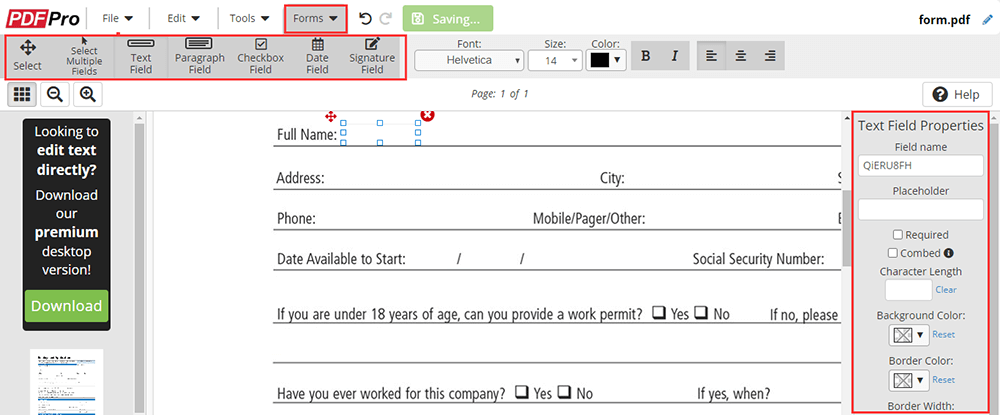Apply bold text formatting
The height and width of the screenshot is (415, 1000).
coord(645,57)
